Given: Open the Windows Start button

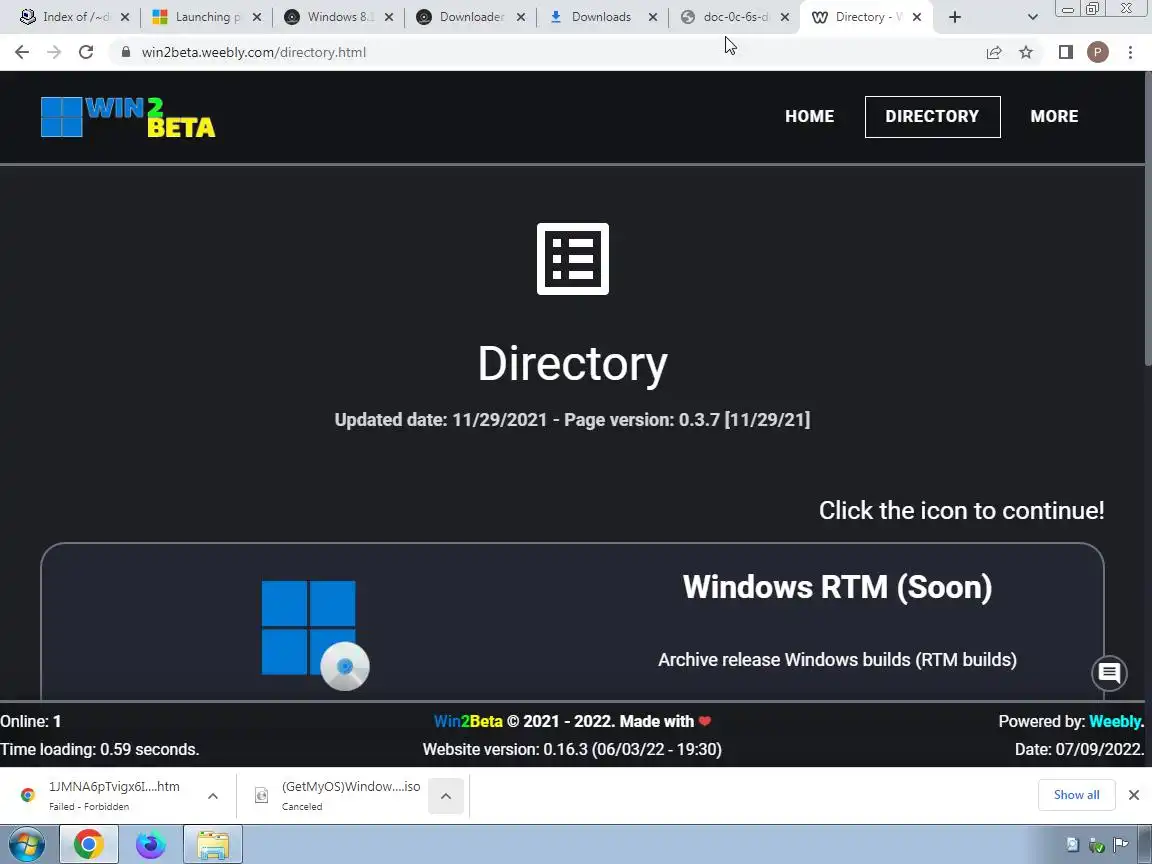Looking at the screenshot, I should [27, 844].
